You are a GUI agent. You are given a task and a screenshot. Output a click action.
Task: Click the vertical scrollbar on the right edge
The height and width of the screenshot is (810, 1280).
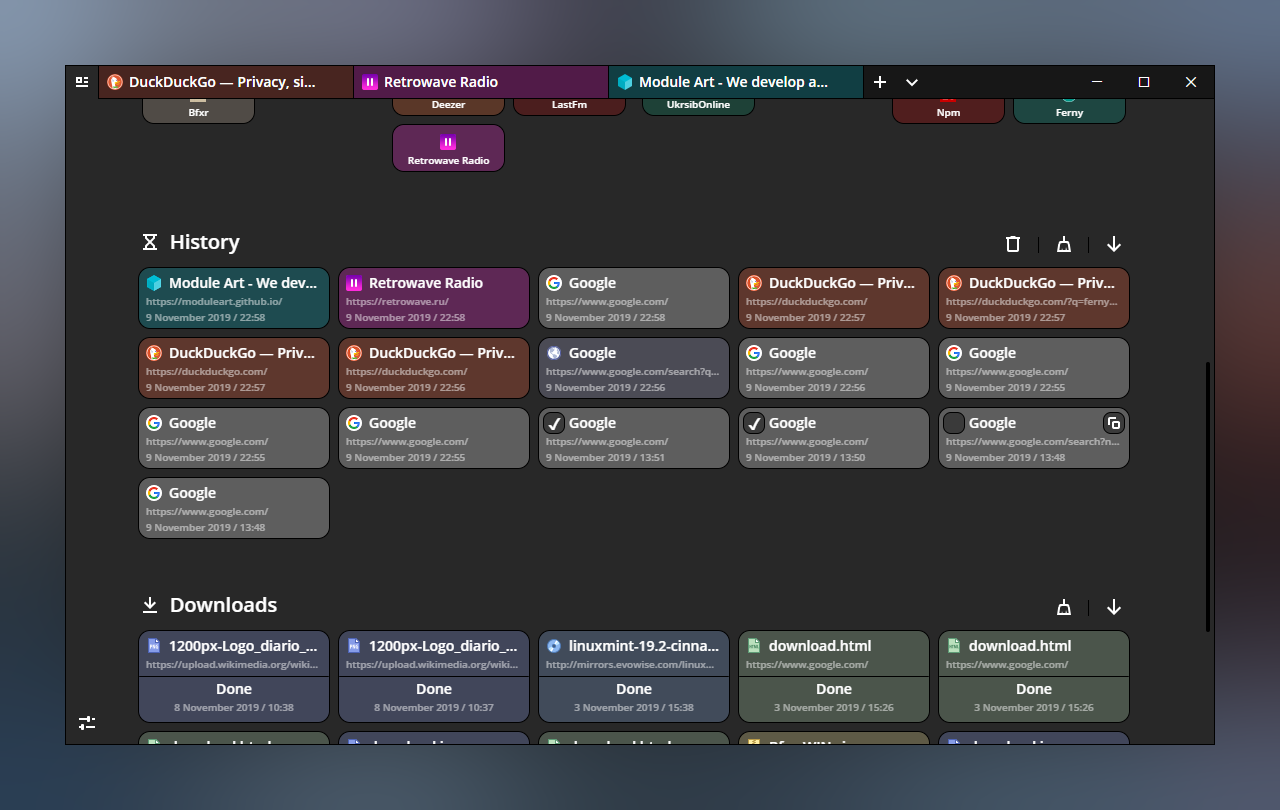(1209, 496)
